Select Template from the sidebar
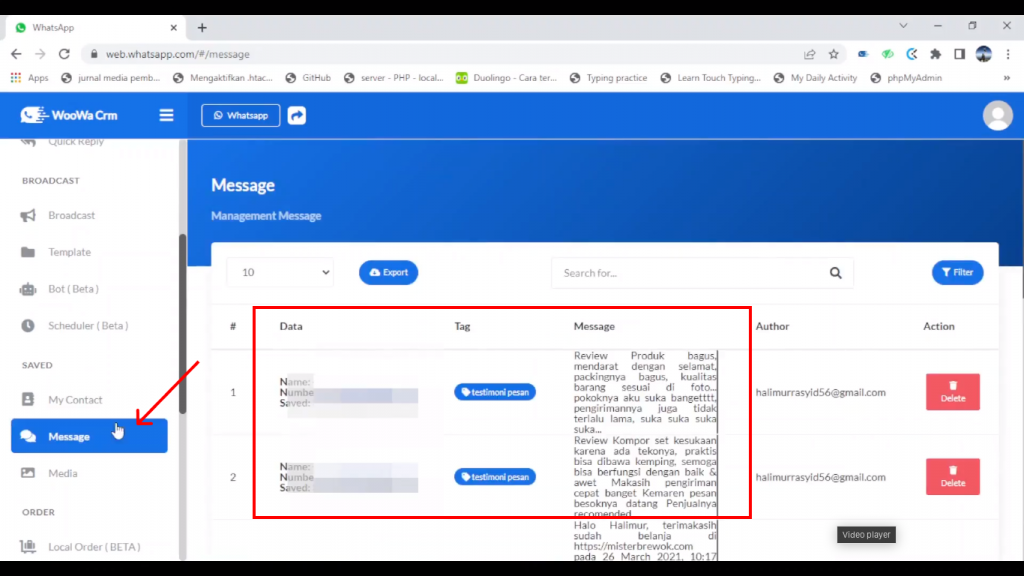The image size is (1024, 576). coord(69,252)
